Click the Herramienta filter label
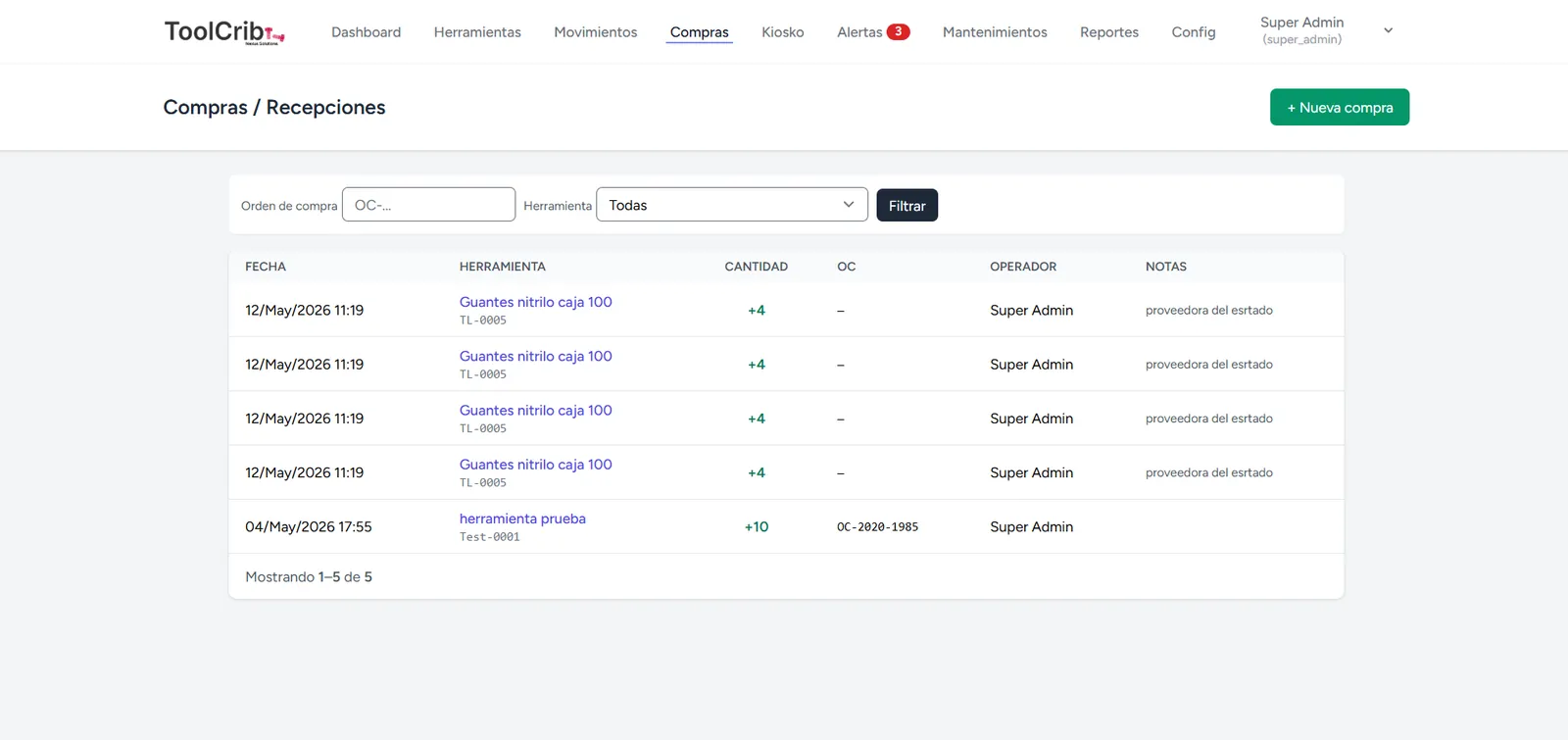The image size is (1568, 740). pyautogui.click(x=558, y=206)
